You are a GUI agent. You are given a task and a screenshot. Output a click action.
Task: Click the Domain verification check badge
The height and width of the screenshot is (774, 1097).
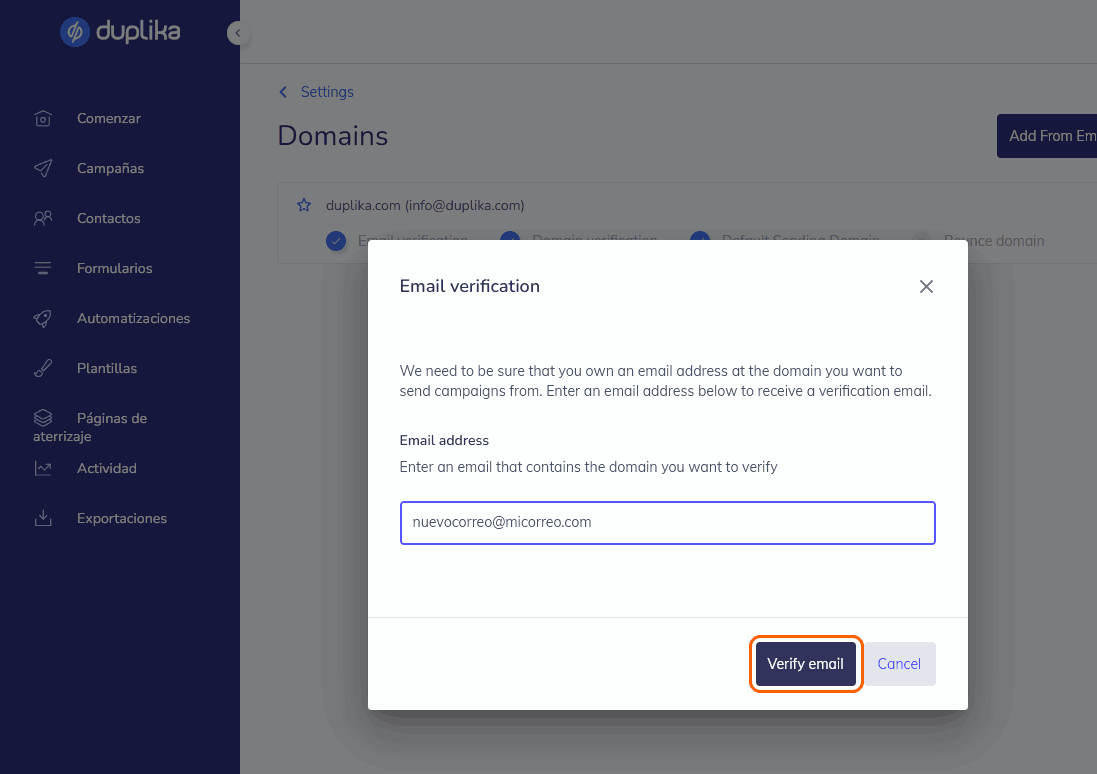[509, 241]
